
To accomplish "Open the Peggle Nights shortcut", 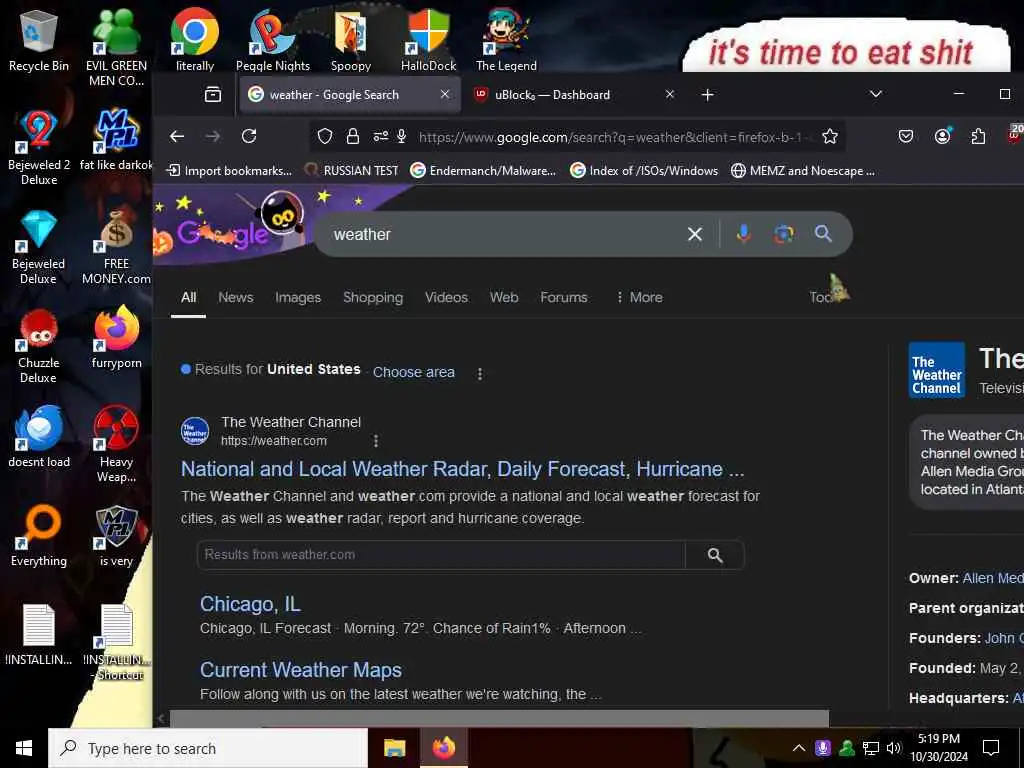I will (273, 40).
